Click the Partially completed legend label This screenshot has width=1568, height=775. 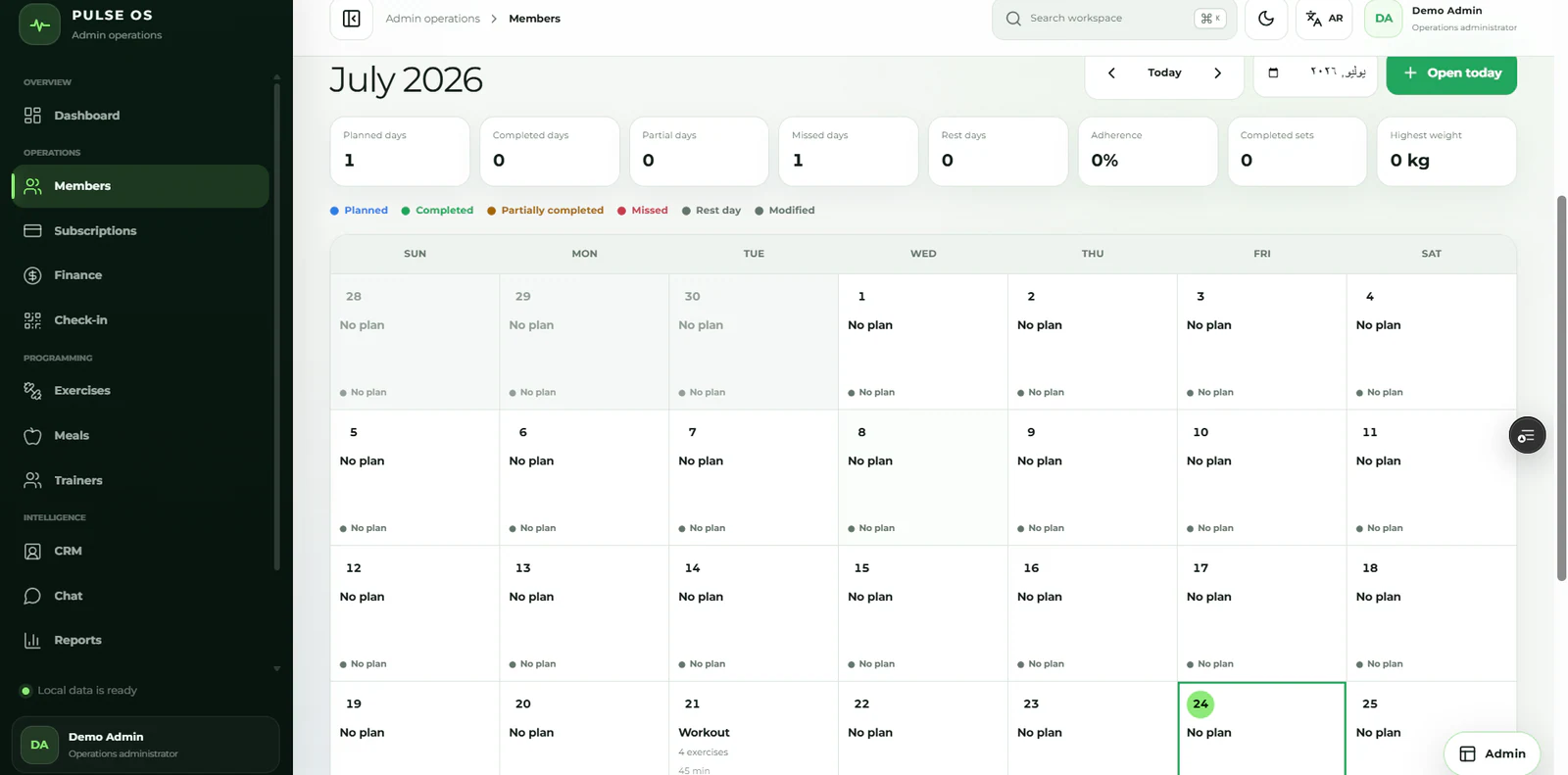pos(552,211)
